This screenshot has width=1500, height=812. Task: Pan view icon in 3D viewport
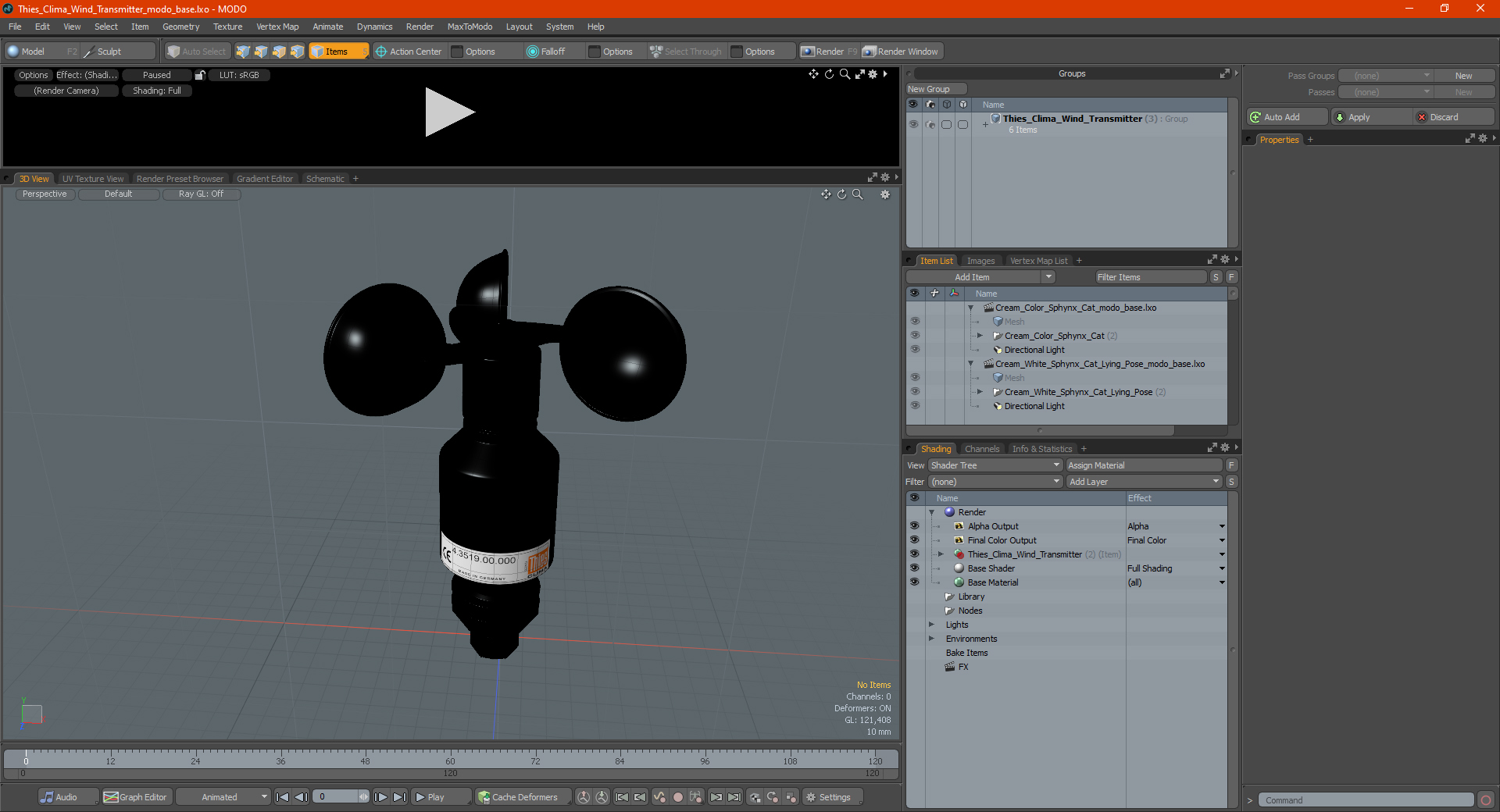pos(826,194)
